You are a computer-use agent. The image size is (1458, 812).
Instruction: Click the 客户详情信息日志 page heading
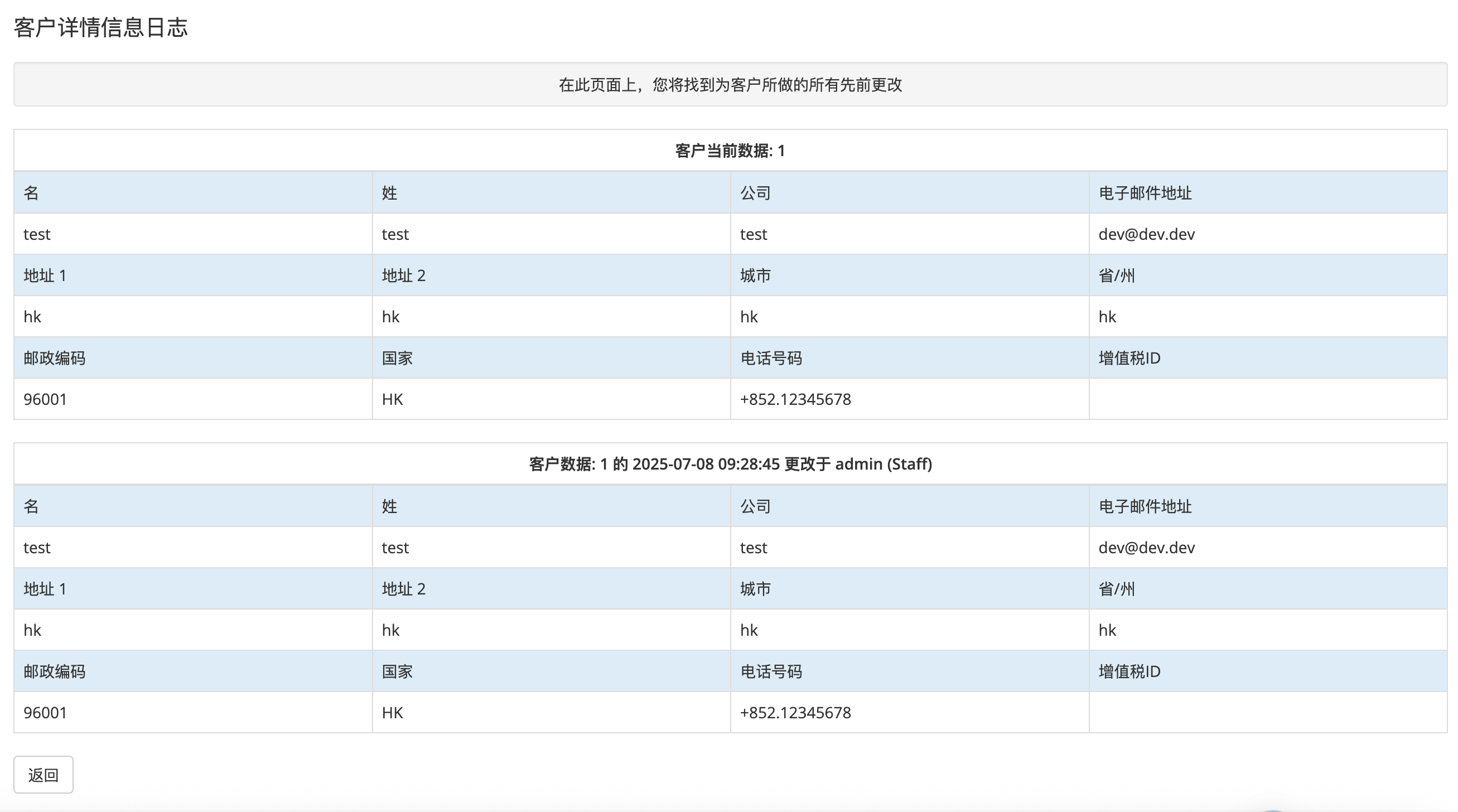point(101,27)
